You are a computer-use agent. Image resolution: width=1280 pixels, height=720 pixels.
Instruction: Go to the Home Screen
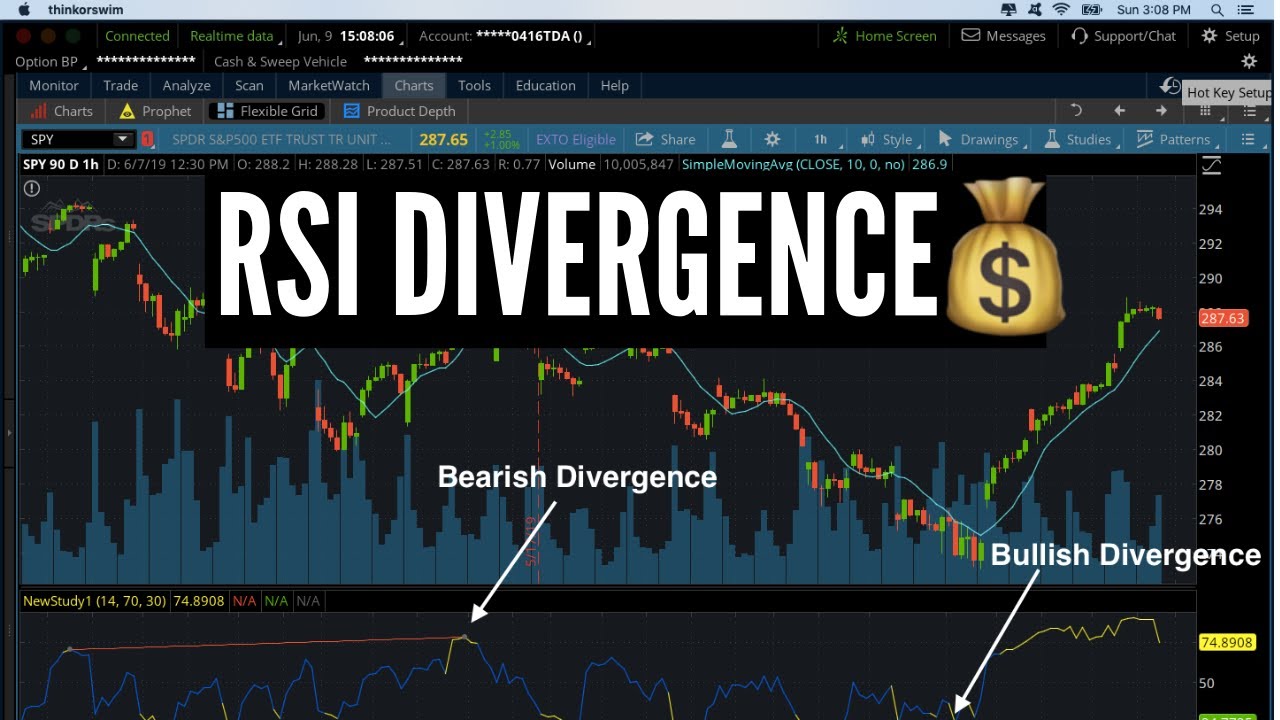pos(885,36)
